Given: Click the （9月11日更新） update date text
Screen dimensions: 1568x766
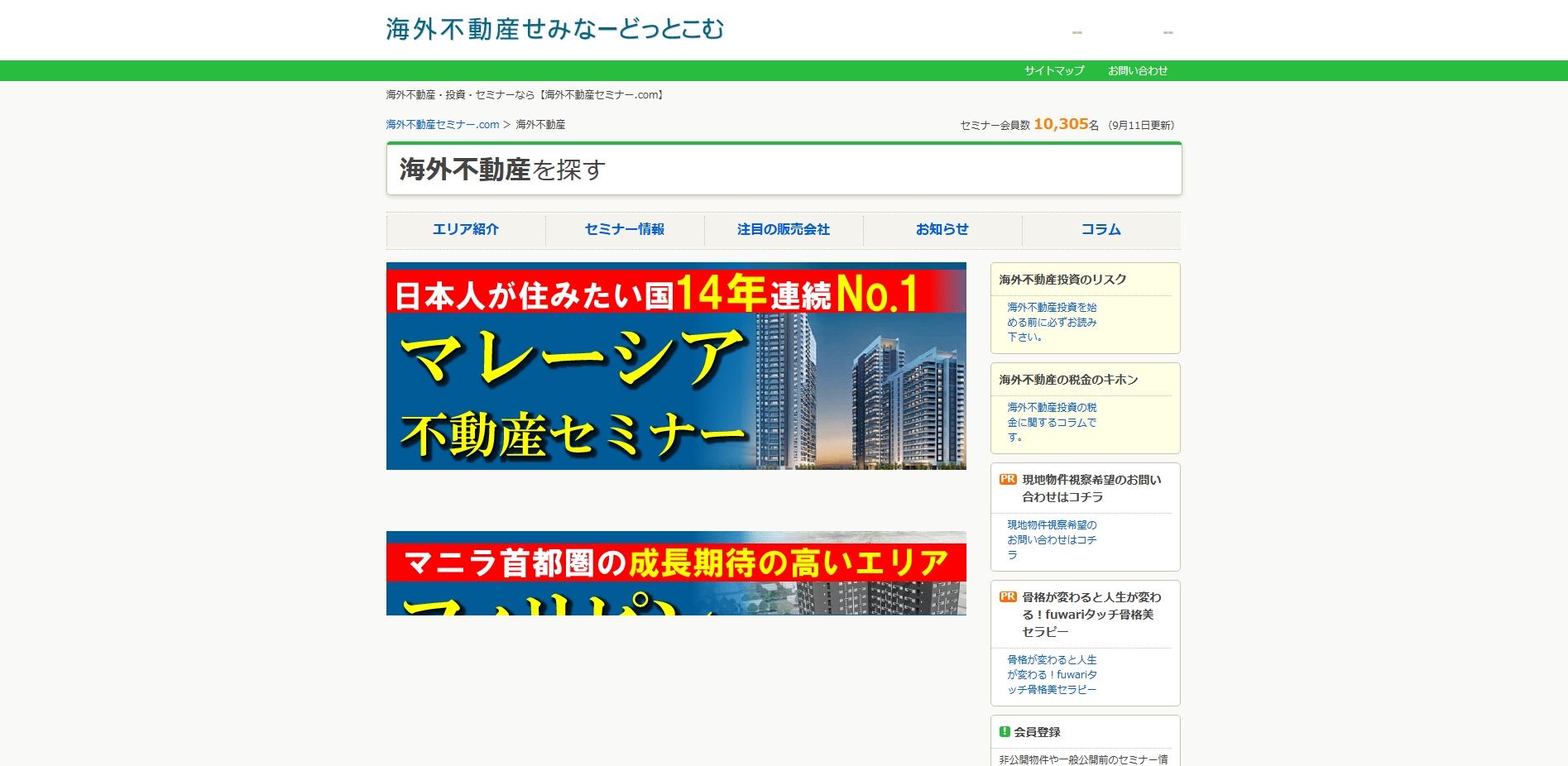Looking at the screenshot, I should pyautogui.click(x=1141, y=126).
